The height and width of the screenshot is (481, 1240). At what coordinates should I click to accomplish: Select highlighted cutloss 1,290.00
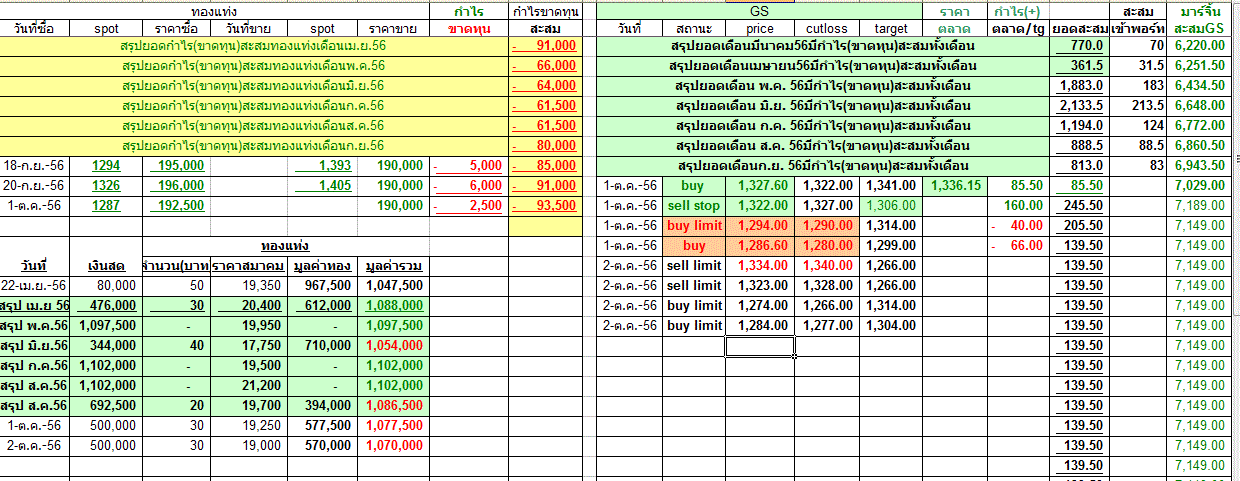827,226
